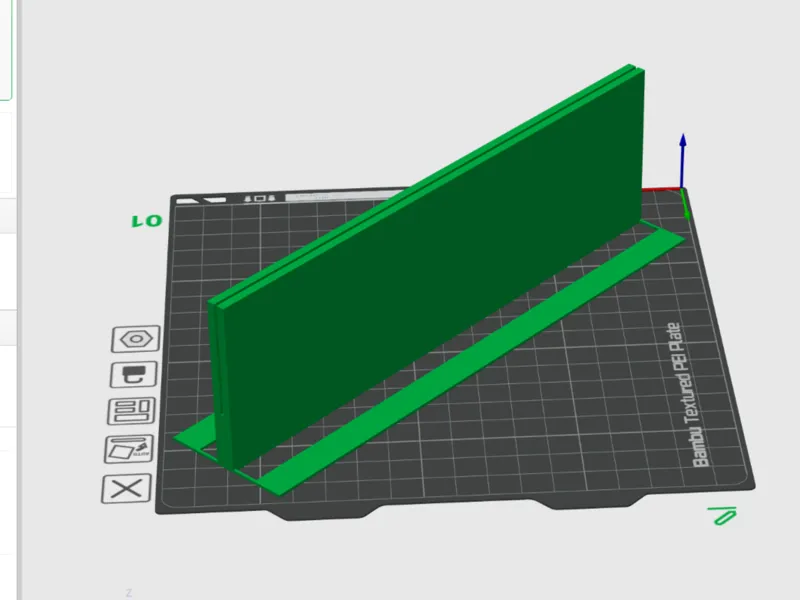Open plate settings via hexagon nut icon

tap(136, 339)
